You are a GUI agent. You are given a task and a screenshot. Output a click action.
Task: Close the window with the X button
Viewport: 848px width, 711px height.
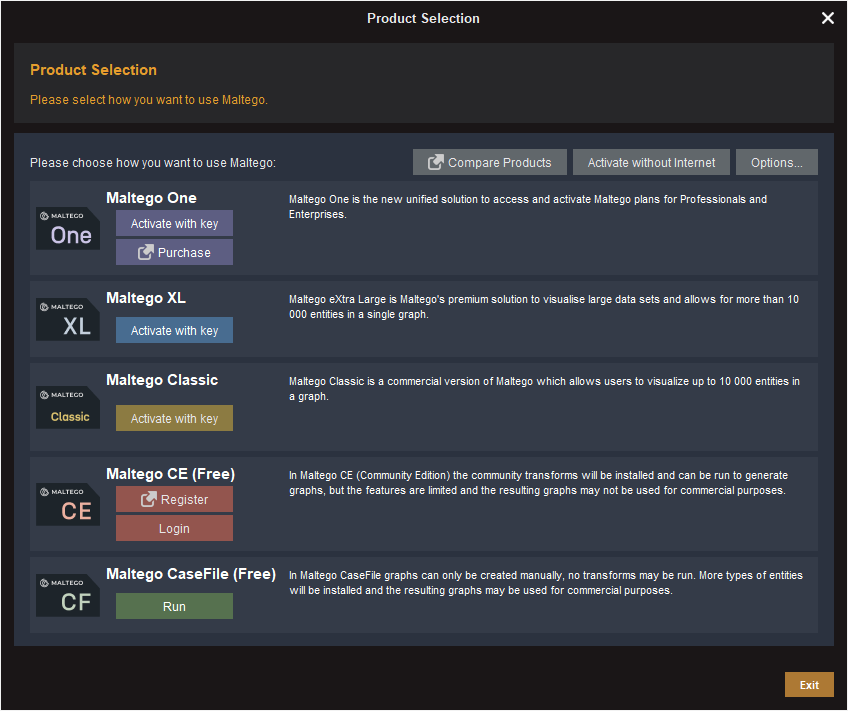point(827,17)
